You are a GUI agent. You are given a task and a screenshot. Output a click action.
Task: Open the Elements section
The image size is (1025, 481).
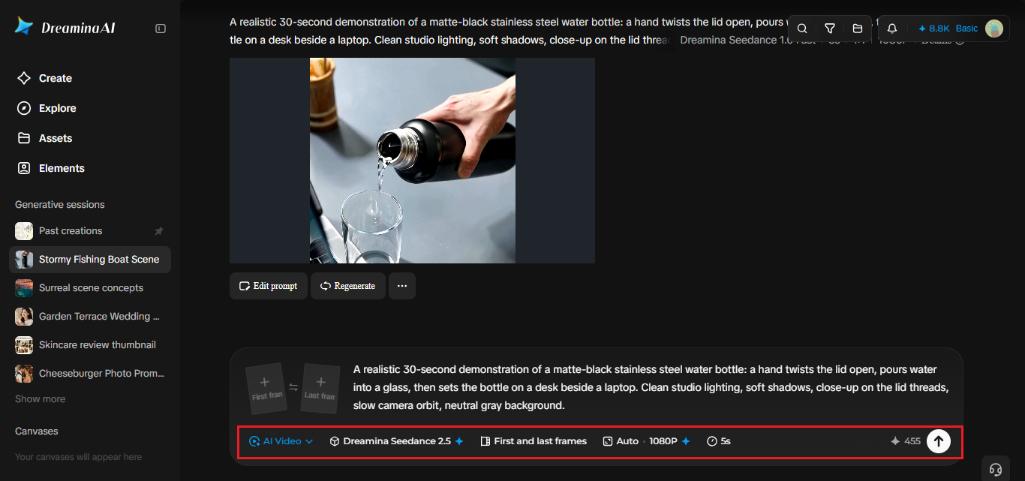pyautogui.click(x=50, y=168)
